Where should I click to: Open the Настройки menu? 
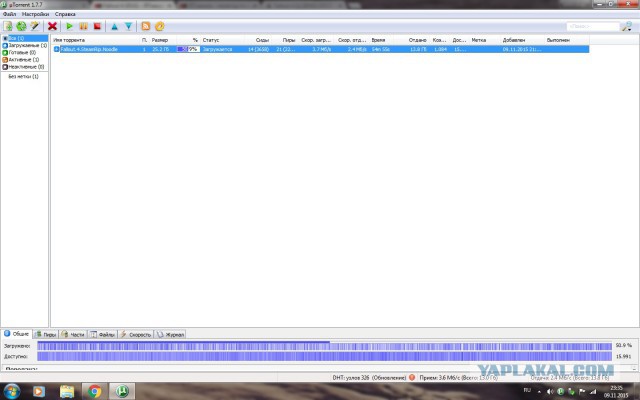pyautogui.click(x=35, y=14)
